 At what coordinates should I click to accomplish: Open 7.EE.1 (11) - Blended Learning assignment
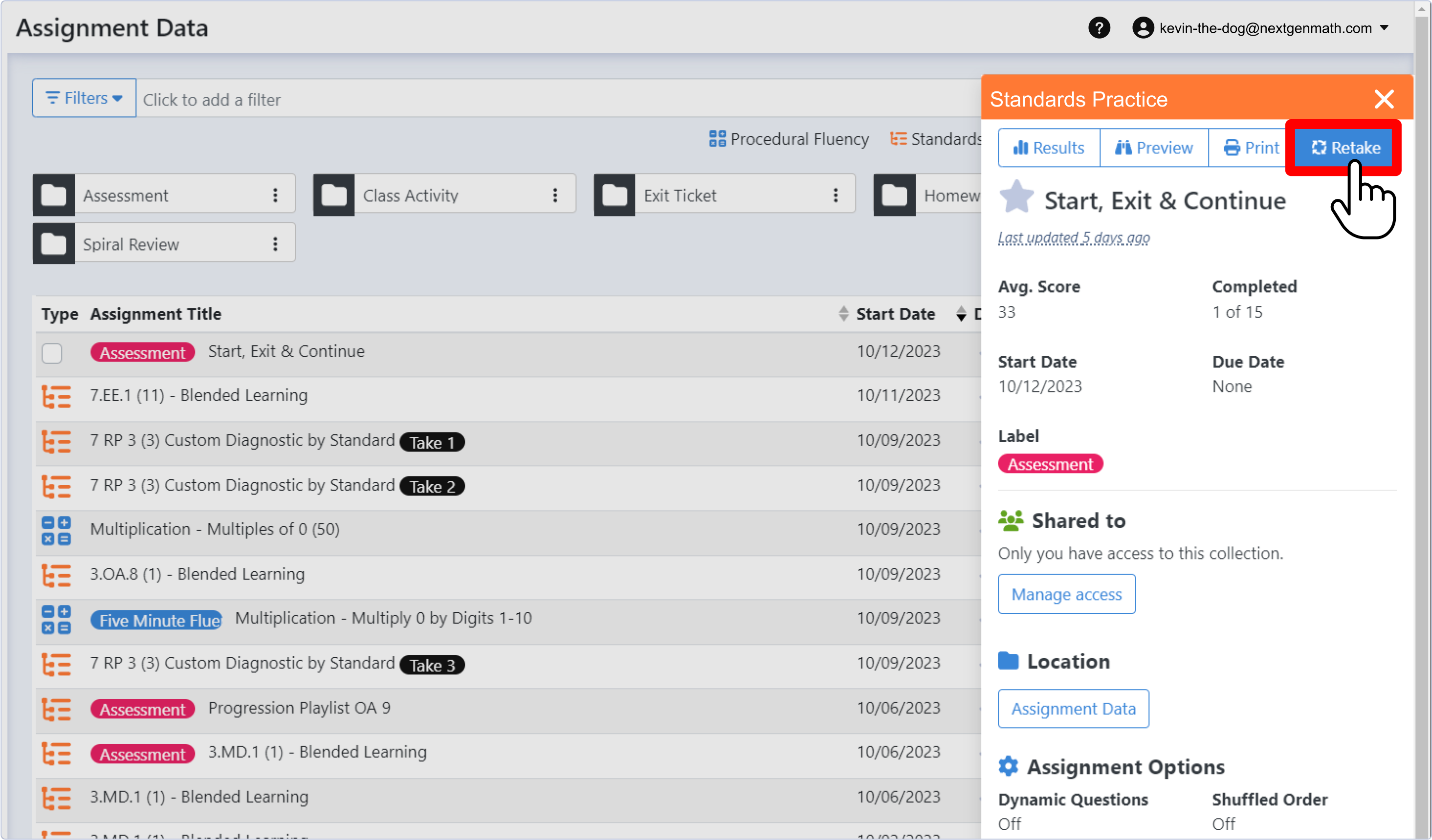point(199,395)
